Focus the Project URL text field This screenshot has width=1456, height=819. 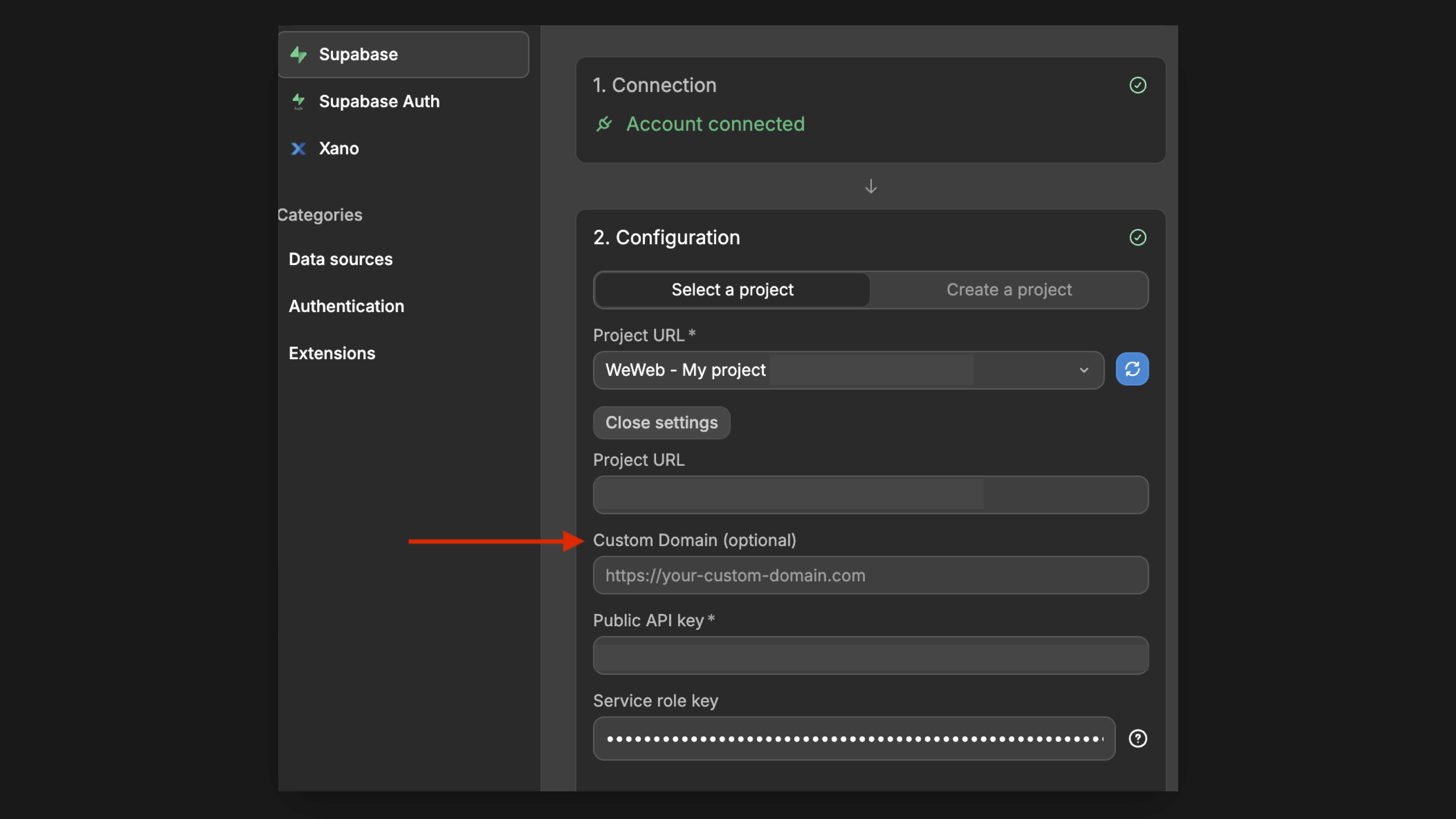click(871, 495)
